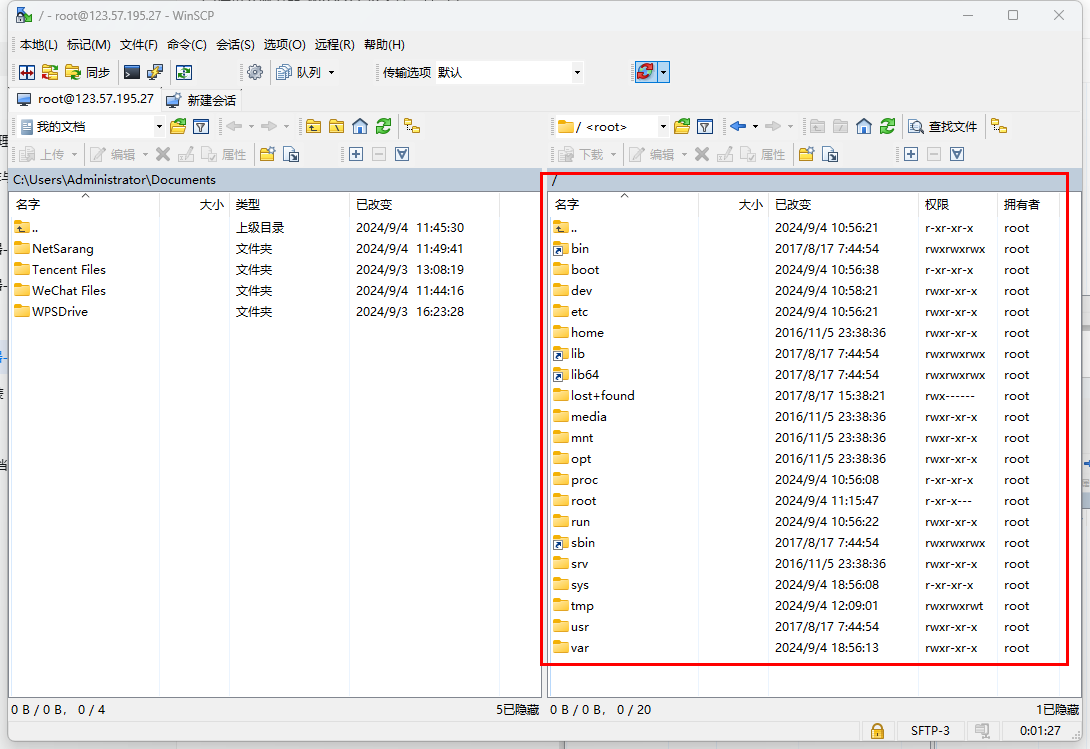Screen dimensions: 1090x749
Task: Click the remote panel filter icon
Action: [705, 127]
